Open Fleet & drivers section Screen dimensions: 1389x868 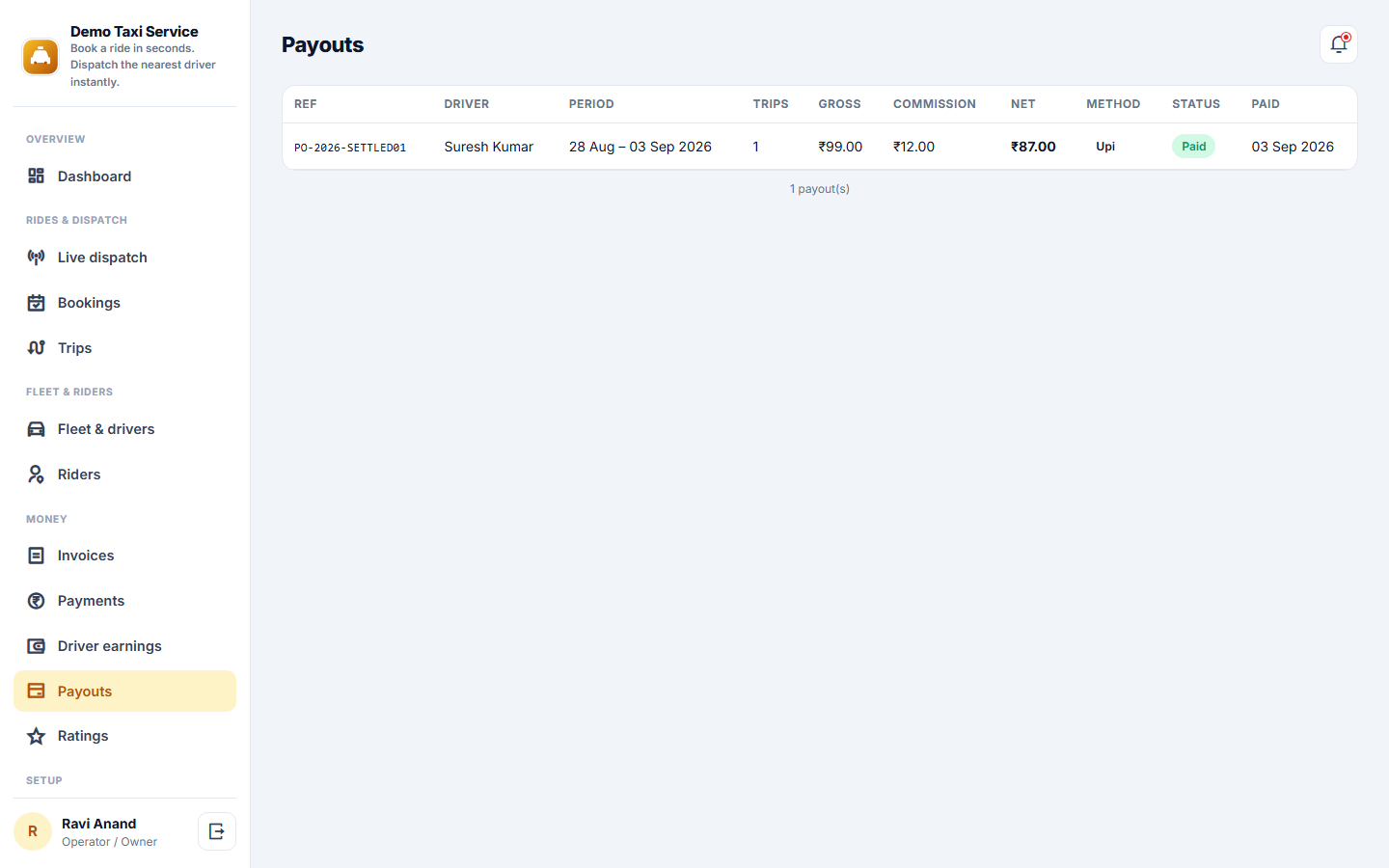124,428
